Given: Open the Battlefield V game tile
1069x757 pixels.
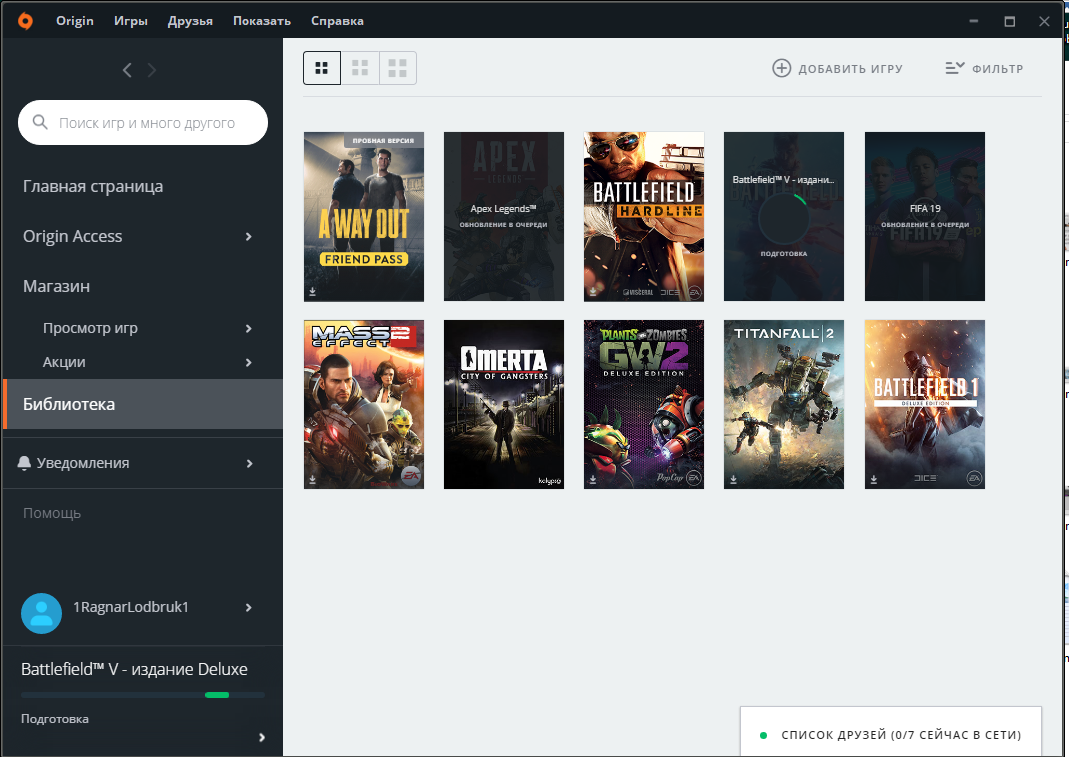Looking at the screenshot, I should tap(784, 216).
